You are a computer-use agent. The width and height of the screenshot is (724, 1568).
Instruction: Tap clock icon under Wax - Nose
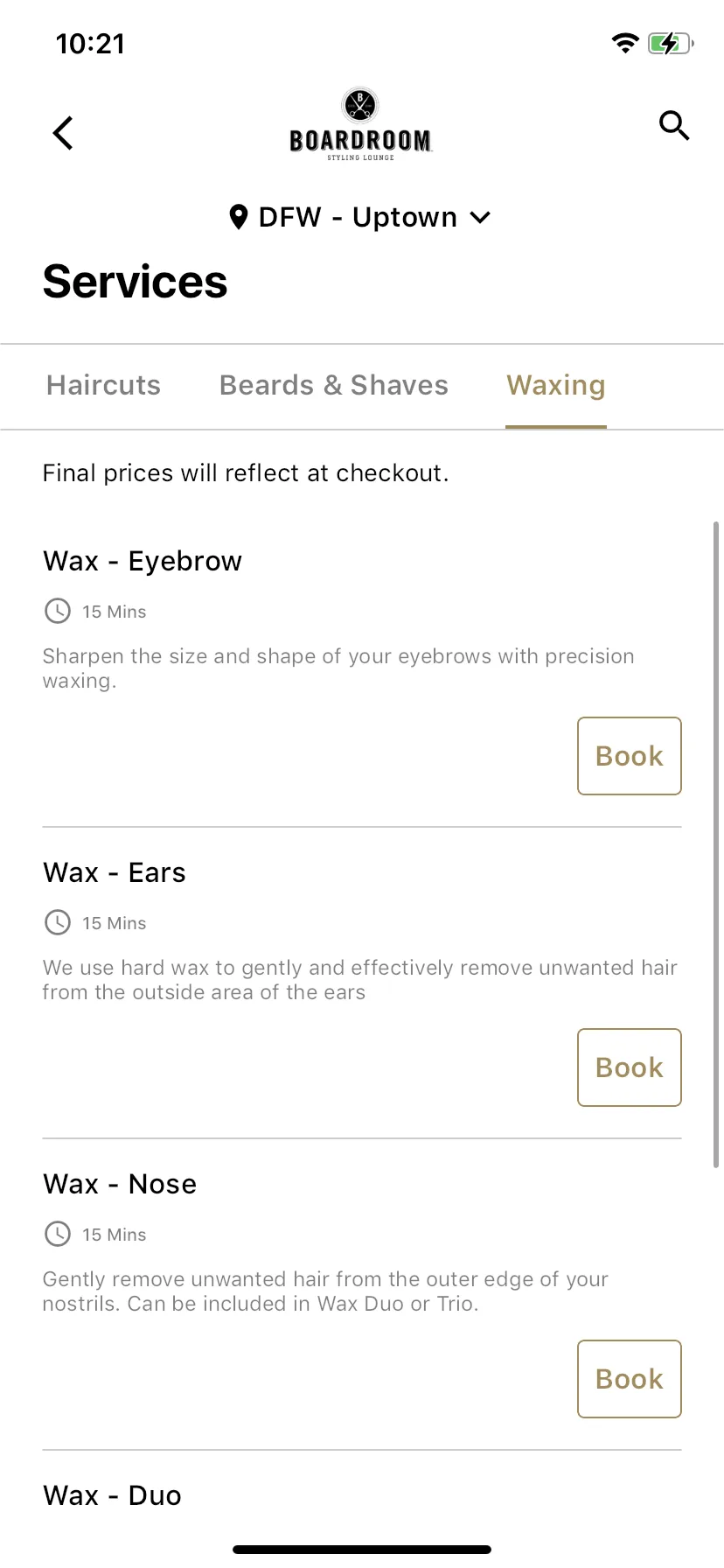click(x=58, y=1234)
